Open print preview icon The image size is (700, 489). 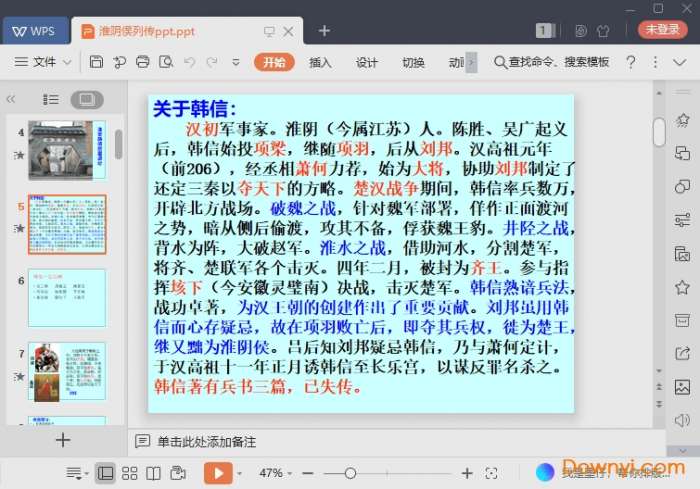166,62
